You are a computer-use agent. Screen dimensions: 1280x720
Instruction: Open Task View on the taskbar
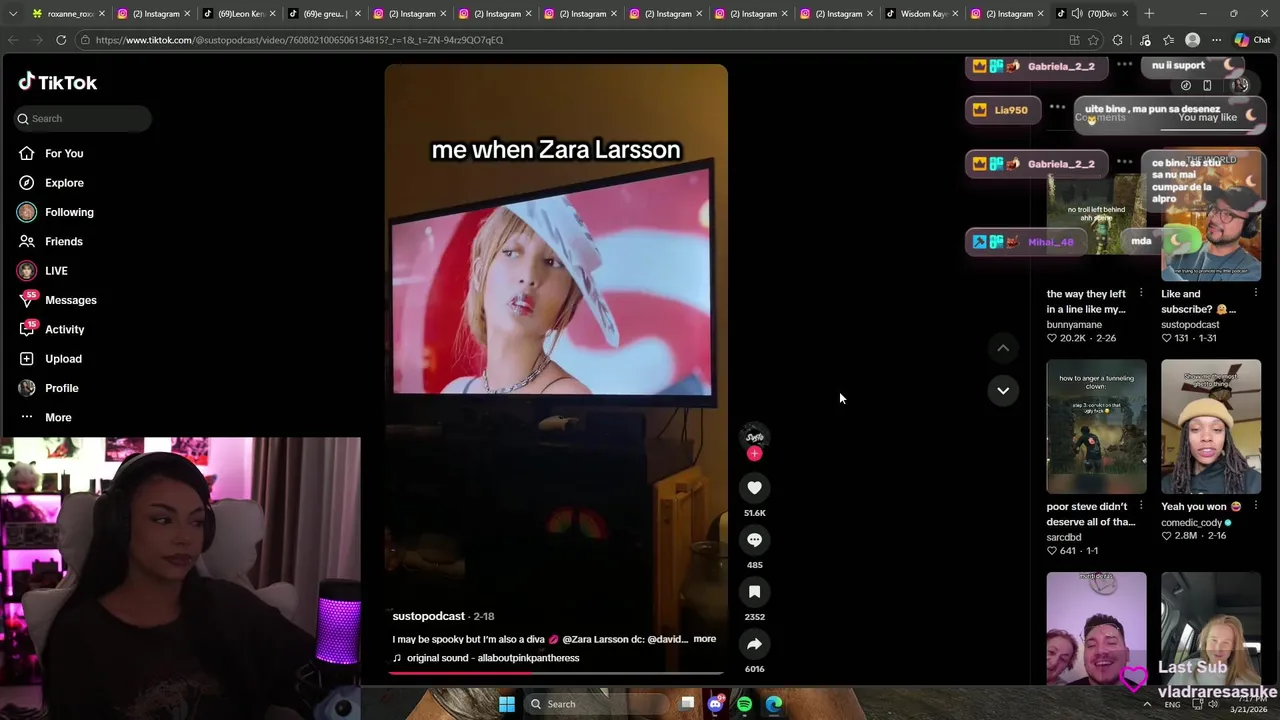click(687, 704)
